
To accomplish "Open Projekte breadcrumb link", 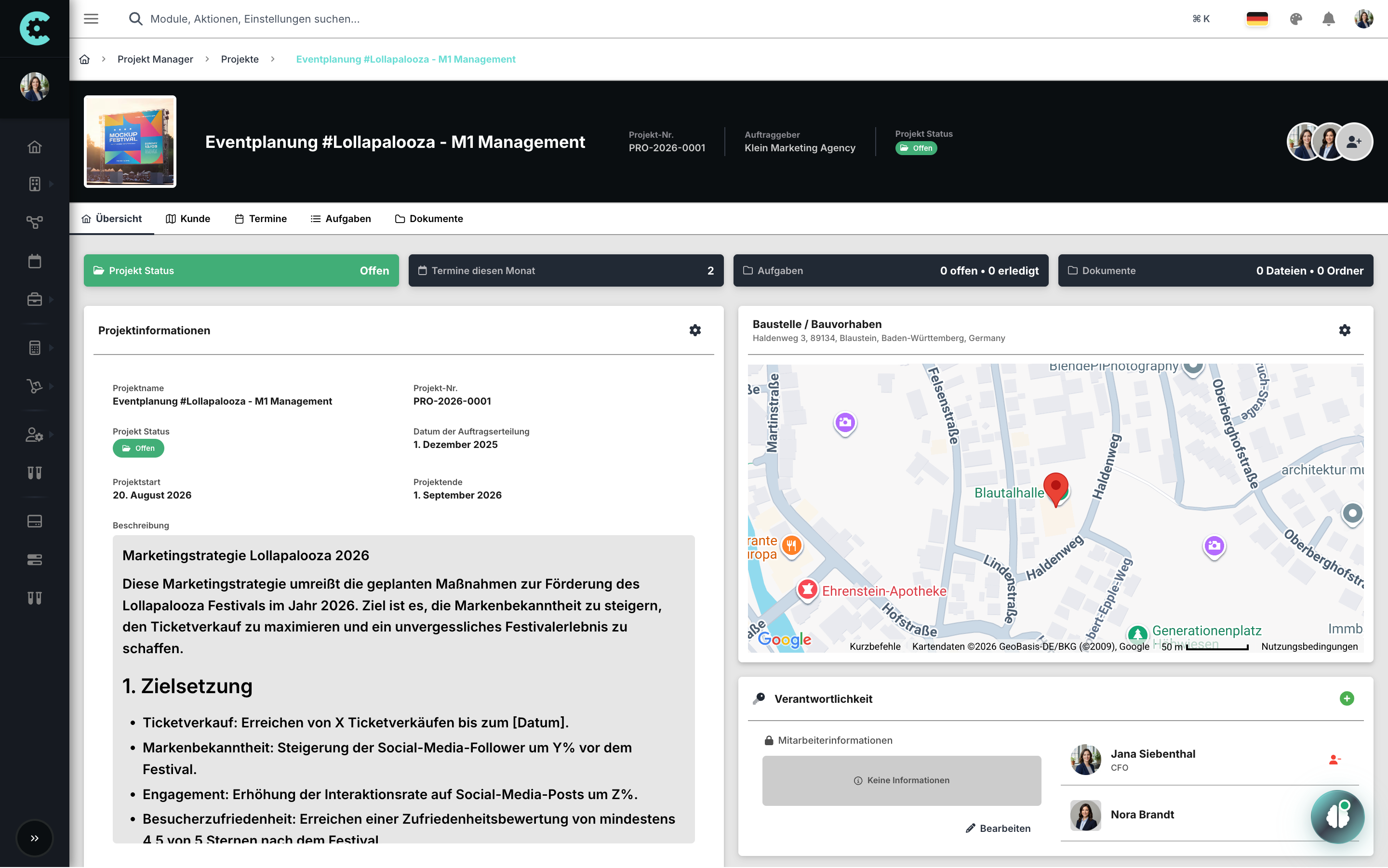I will pos(240,59).
